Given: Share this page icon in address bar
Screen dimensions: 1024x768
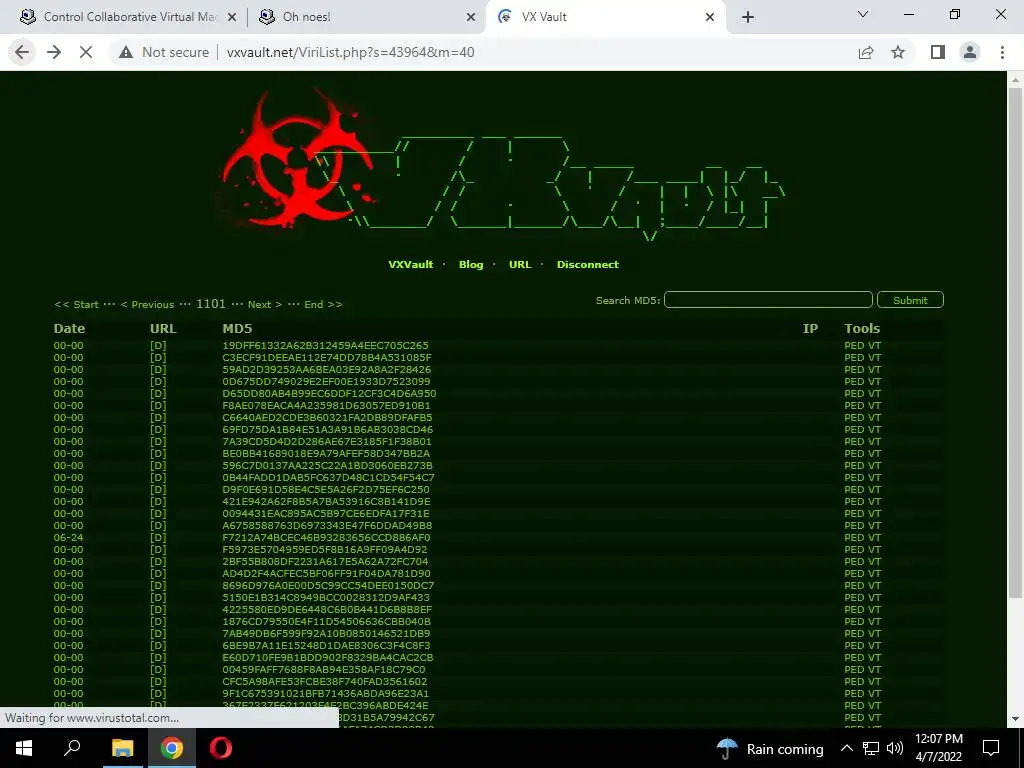Looking at the screenshot, I should [866, 52].
